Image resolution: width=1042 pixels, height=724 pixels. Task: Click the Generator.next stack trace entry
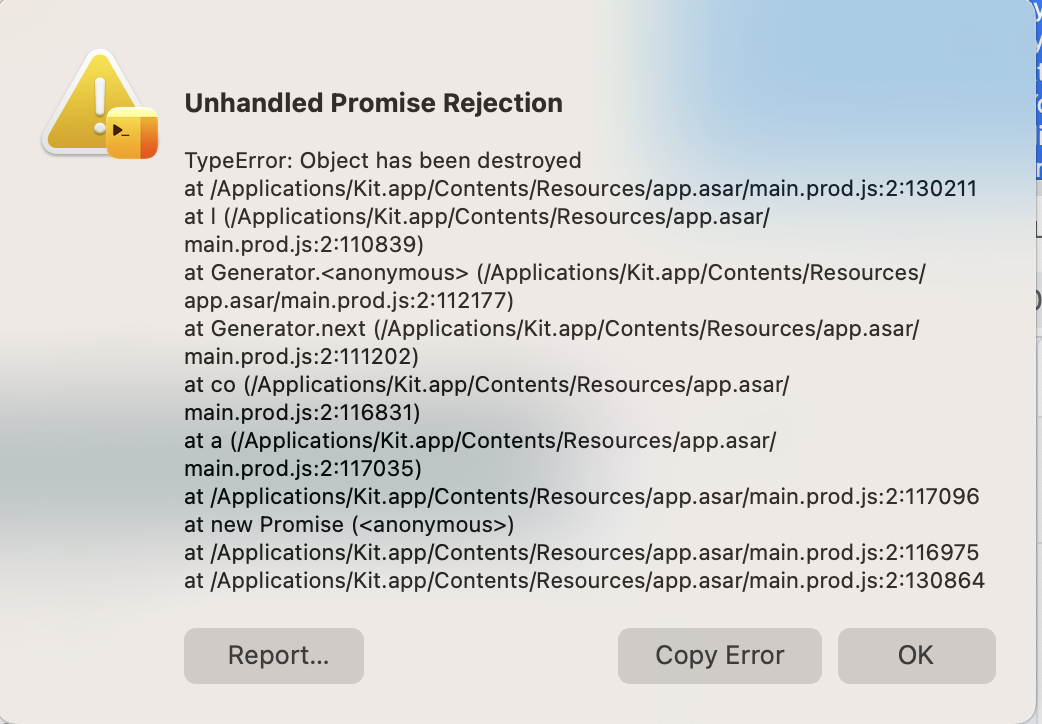553,328
